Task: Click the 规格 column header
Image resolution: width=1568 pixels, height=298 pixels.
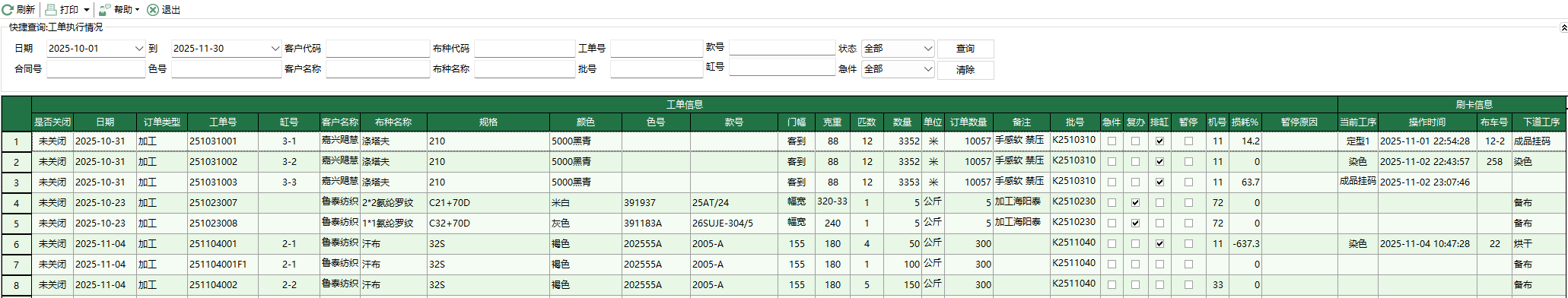Action: (x=488, y=122)
